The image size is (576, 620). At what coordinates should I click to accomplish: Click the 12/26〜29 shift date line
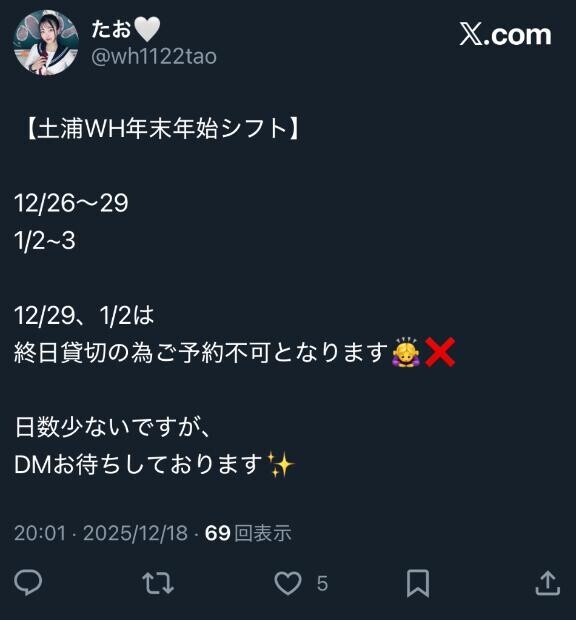tap(71, 203)
